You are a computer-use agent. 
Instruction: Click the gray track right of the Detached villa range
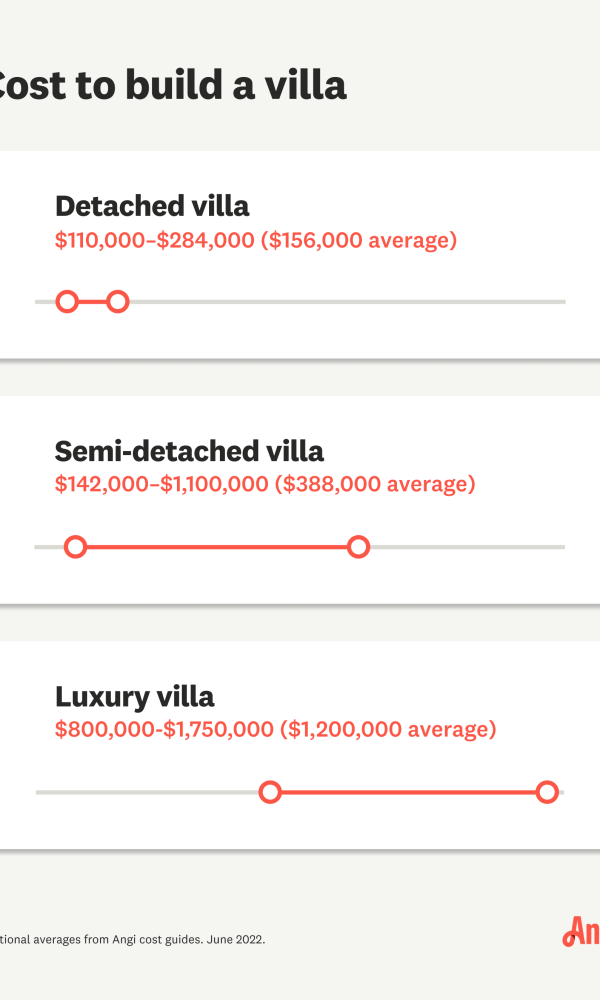pyautogui.click(x=348, y=302)
